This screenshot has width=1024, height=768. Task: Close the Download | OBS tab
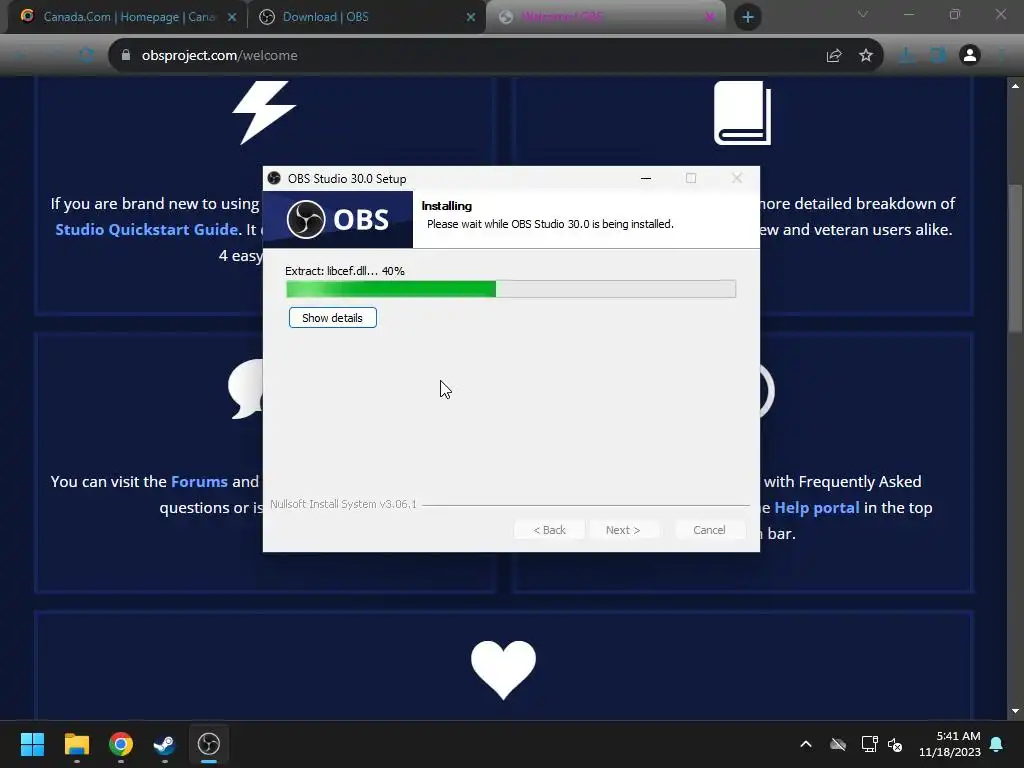click(x=471, y=17)
